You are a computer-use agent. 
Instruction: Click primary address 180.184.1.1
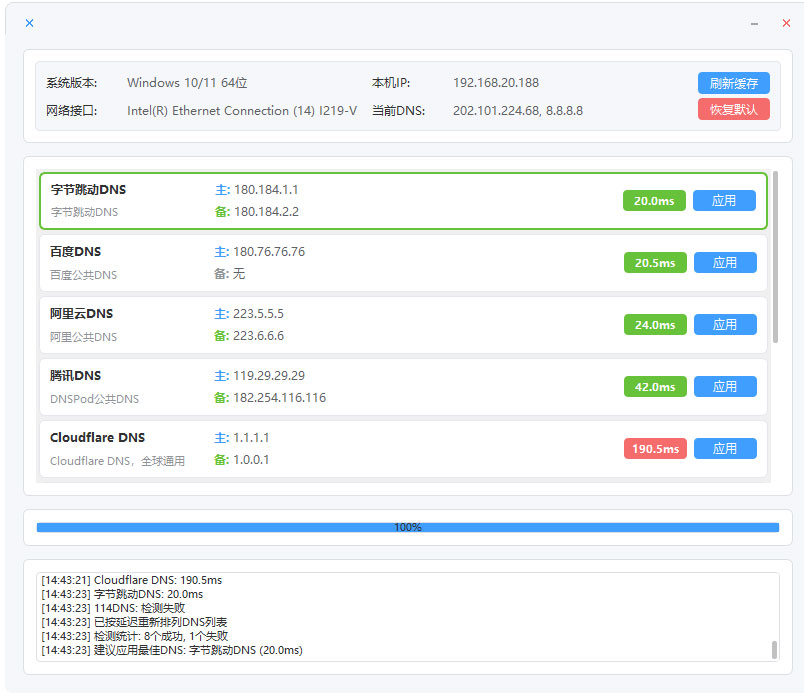pyautogui.click(x=266, y=190)
